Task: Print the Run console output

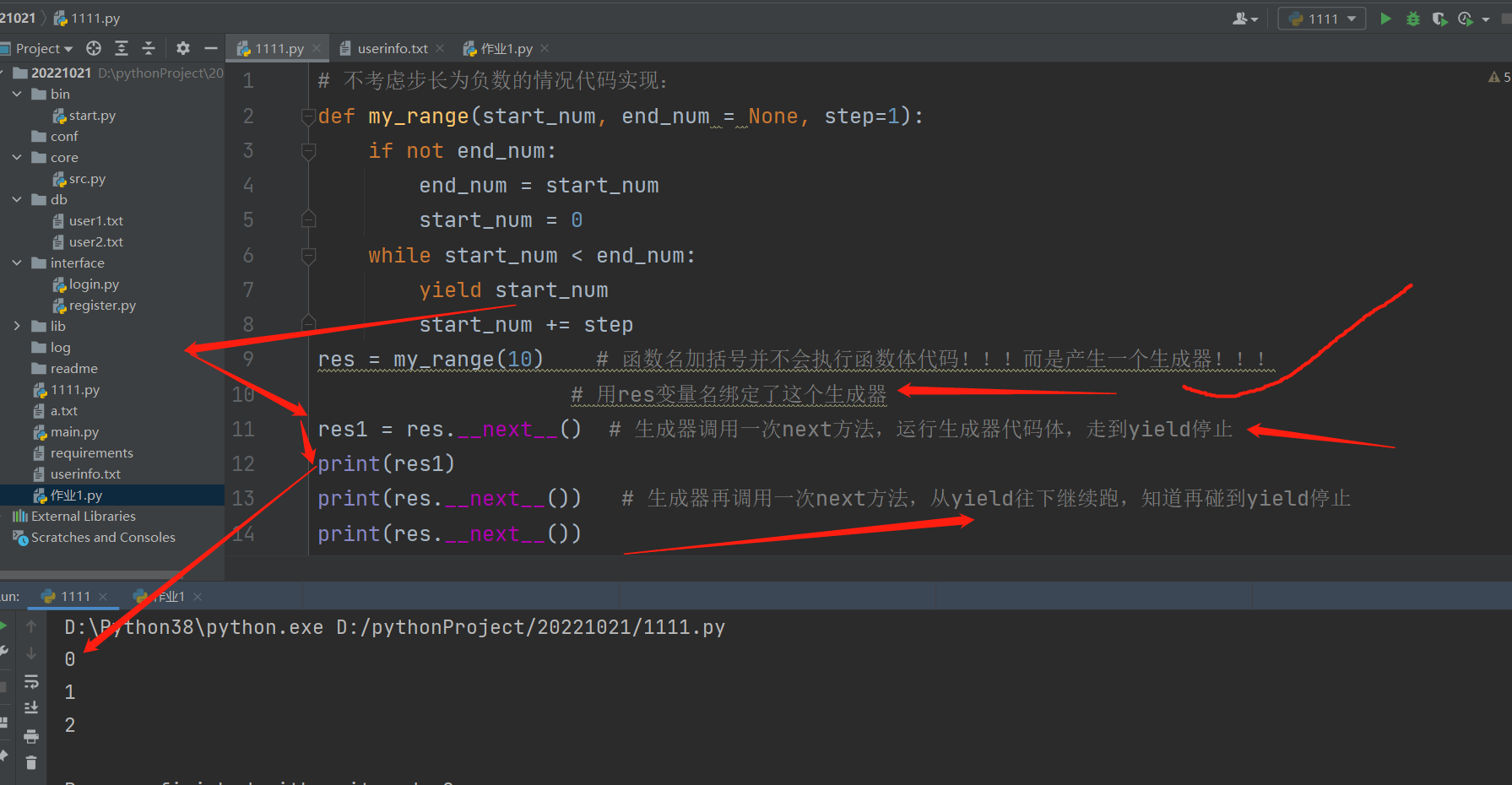Action: [x=31, y=736]
